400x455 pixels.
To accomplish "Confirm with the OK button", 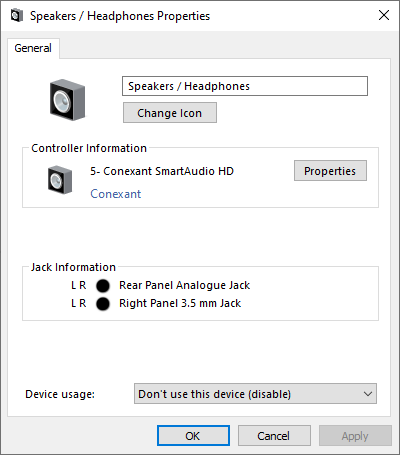I will (193, 436).
